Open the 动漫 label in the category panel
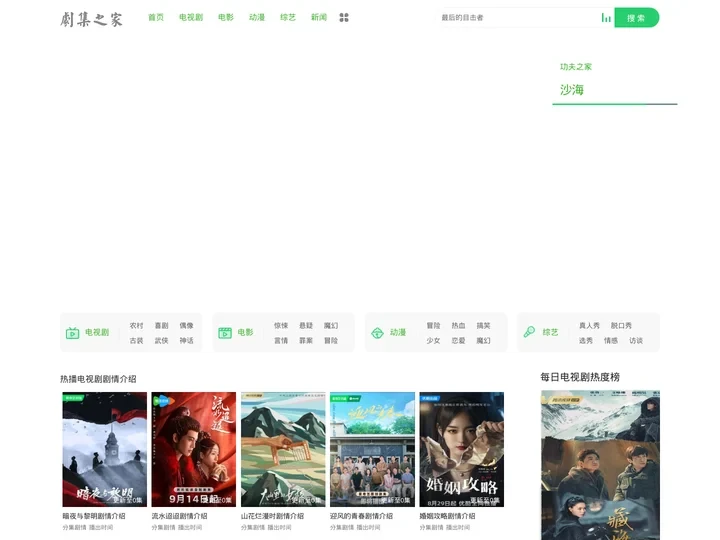This screenshot has height=540, width=720. [398, 332]
